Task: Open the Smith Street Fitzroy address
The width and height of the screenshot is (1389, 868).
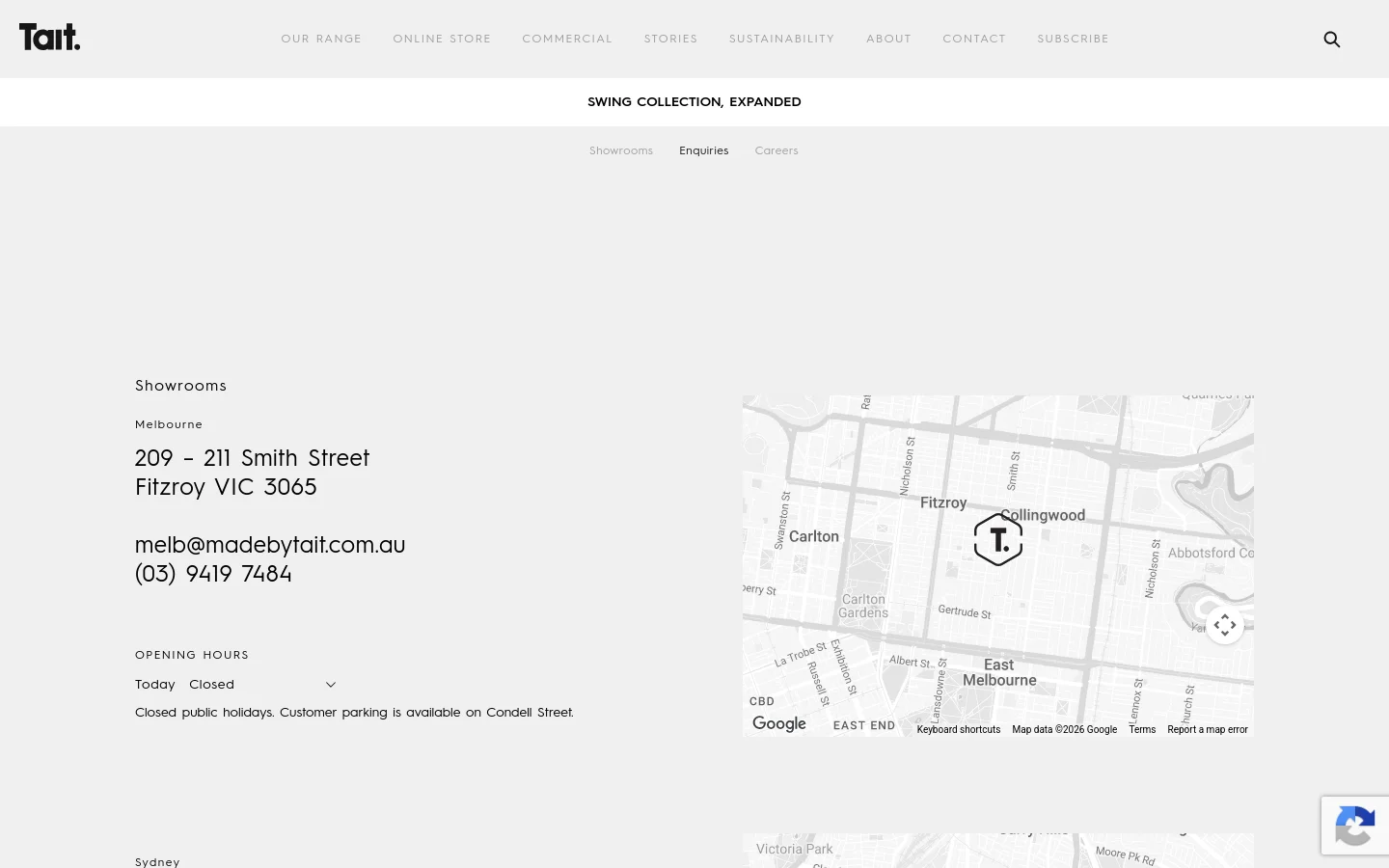Action: (x=253, y=472)
